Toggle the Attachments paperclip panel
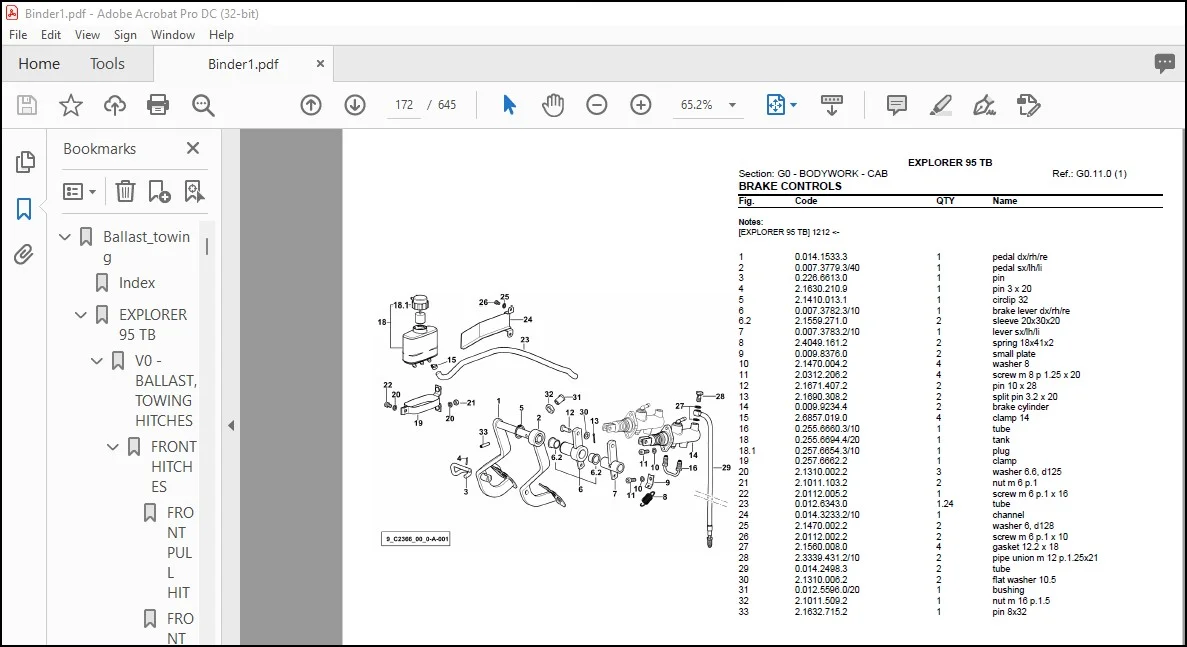 (x=24, y=254)
